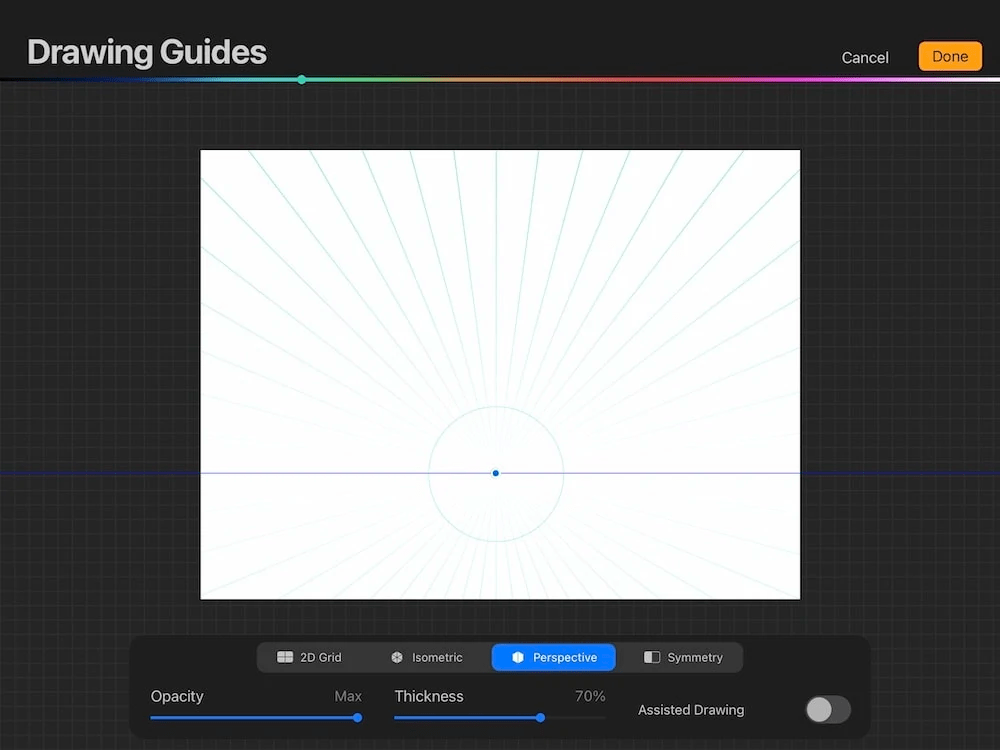Tap Done to save the drawing guides
This screenshot has height=750, width=1000.
tap(949, 56)
